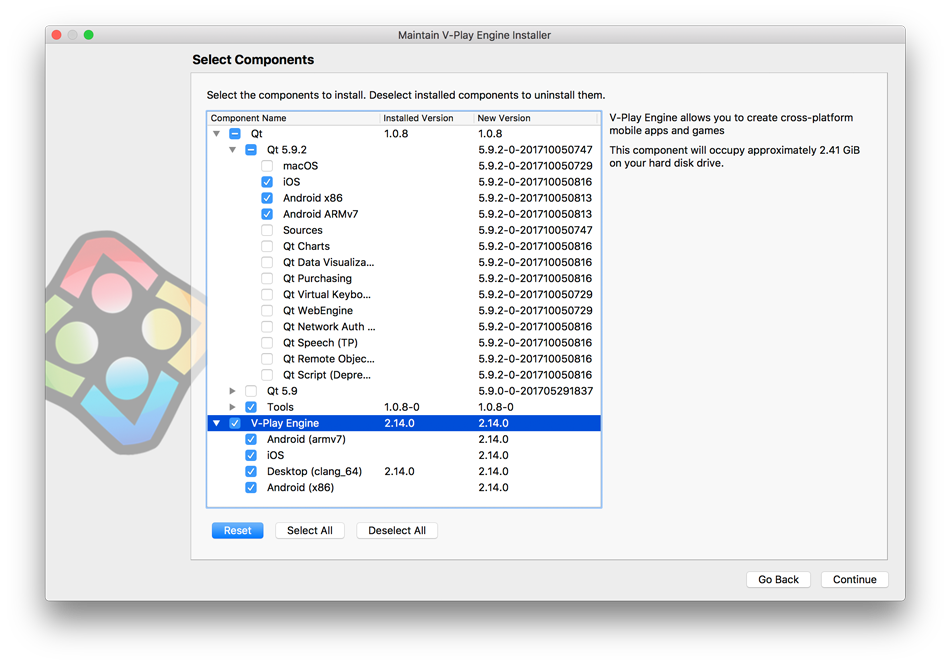Check the Qt Remote Objects checkbox
Screen dimensions: 950x665
[267, 359]
